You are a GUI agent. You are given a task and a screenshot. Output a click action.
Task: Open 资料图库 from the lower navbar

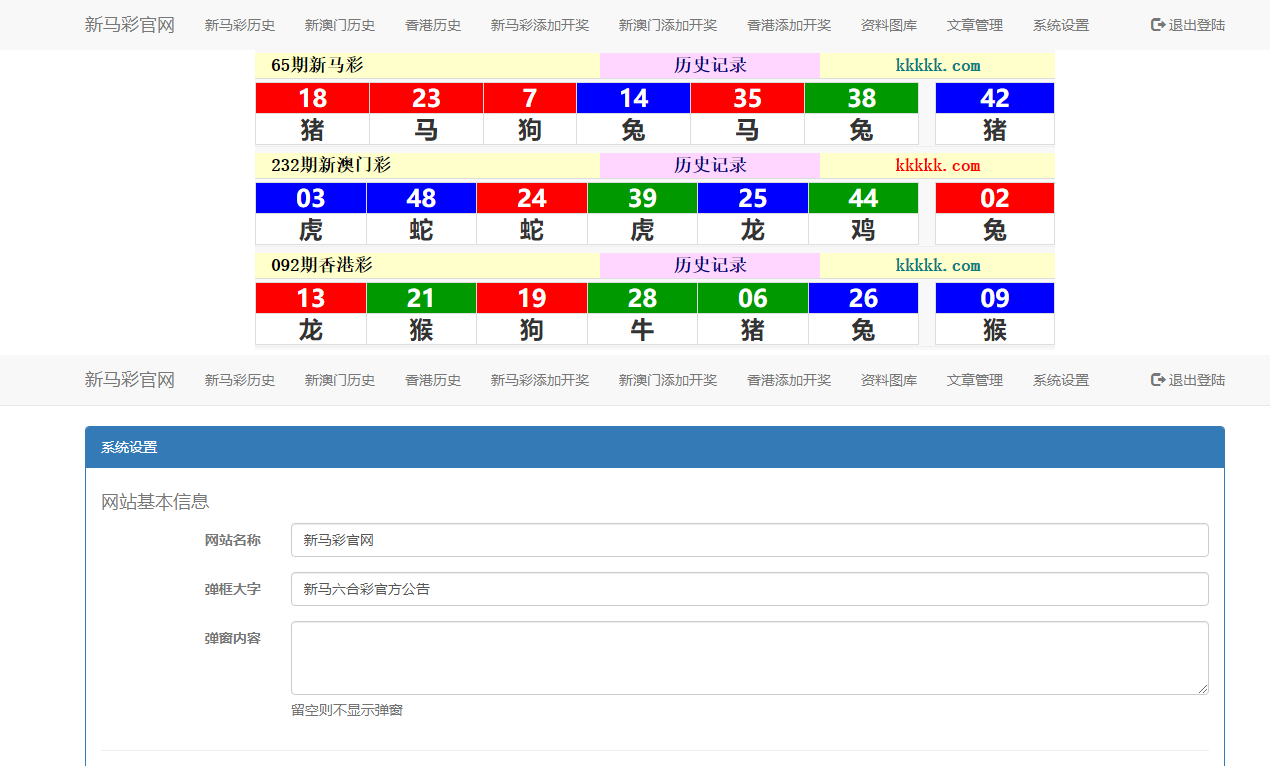pos(888,380)
